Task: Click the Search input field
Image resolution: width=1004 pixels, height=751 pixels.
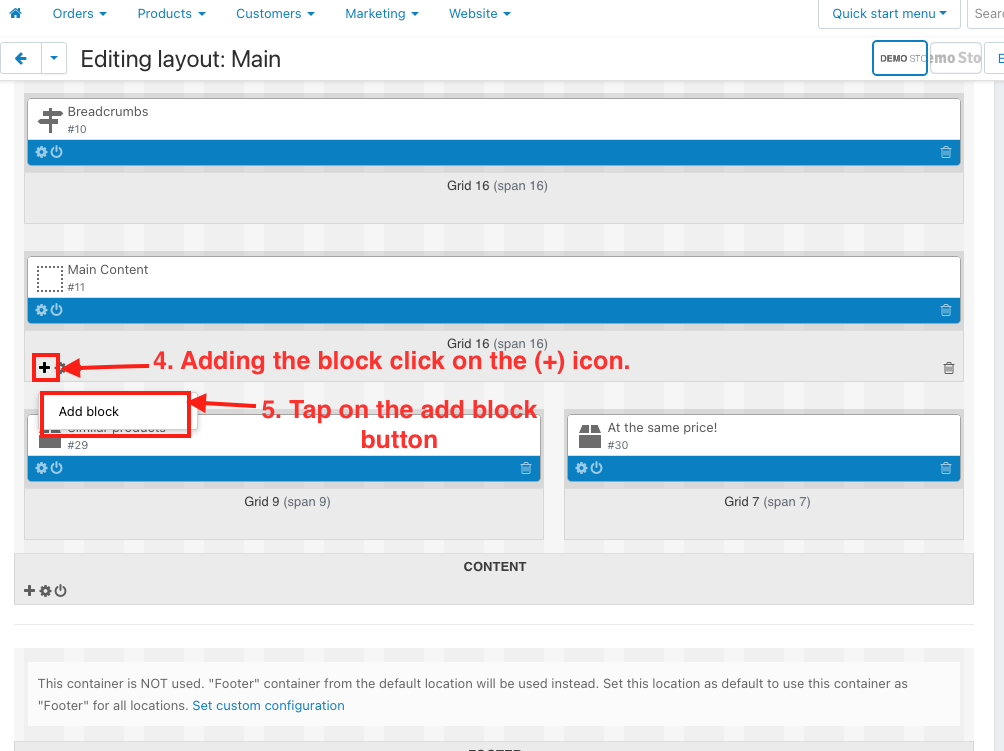Action: 986,13
